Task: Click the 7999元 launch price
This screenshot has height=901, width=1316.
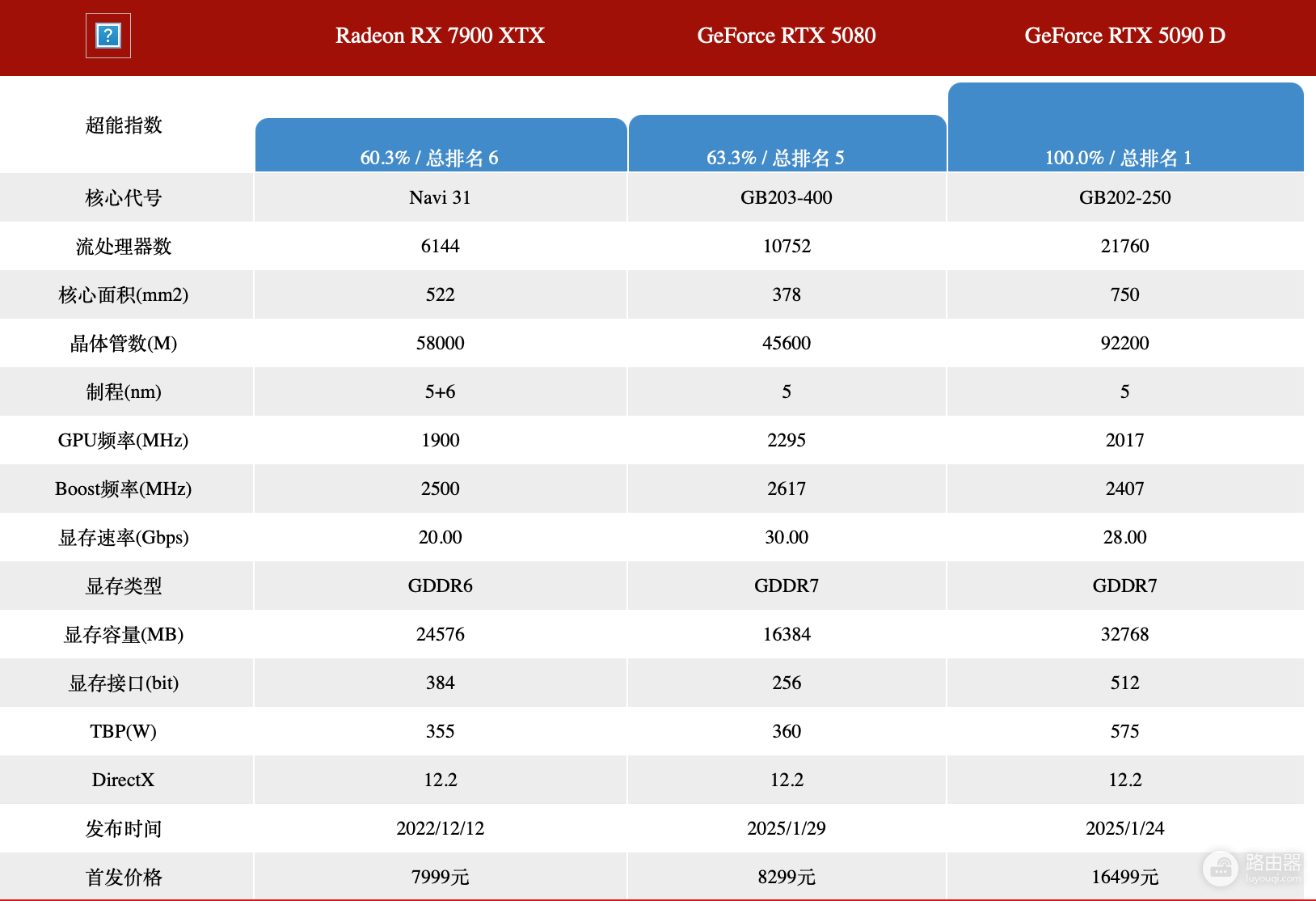Action: [440, 877]
